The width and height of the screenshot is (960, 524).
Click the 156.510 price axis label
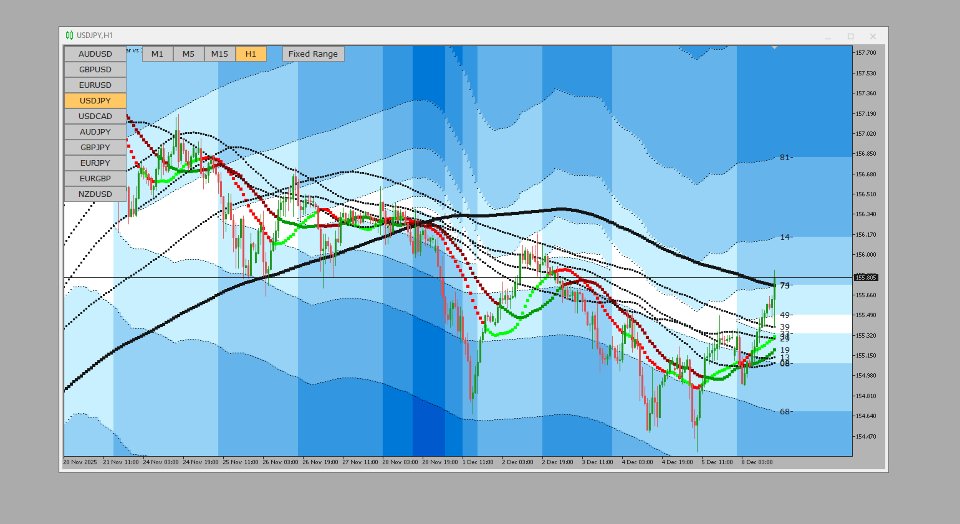point(866,194)
